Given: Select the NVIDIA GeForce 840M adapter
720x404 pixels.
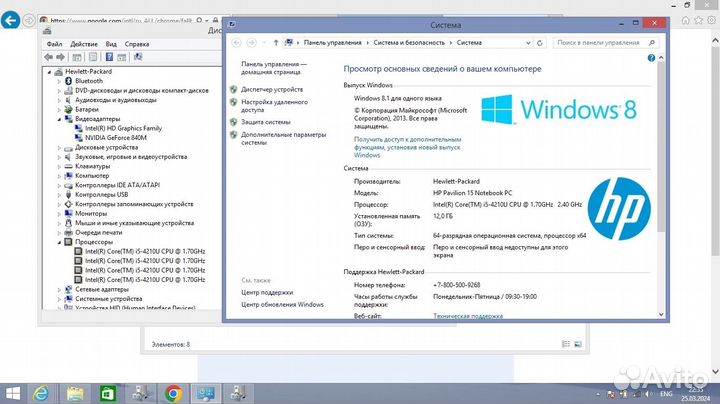Looking at the screenshot, I should tap(116, 138).
